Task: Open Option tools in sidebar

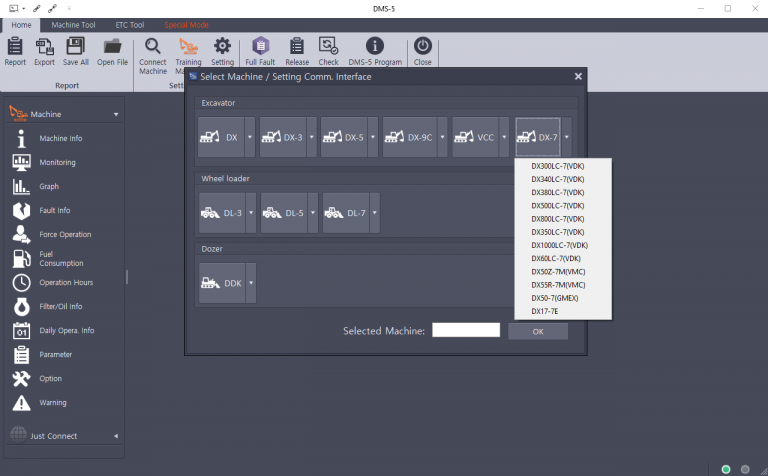Action: point(50,379)
